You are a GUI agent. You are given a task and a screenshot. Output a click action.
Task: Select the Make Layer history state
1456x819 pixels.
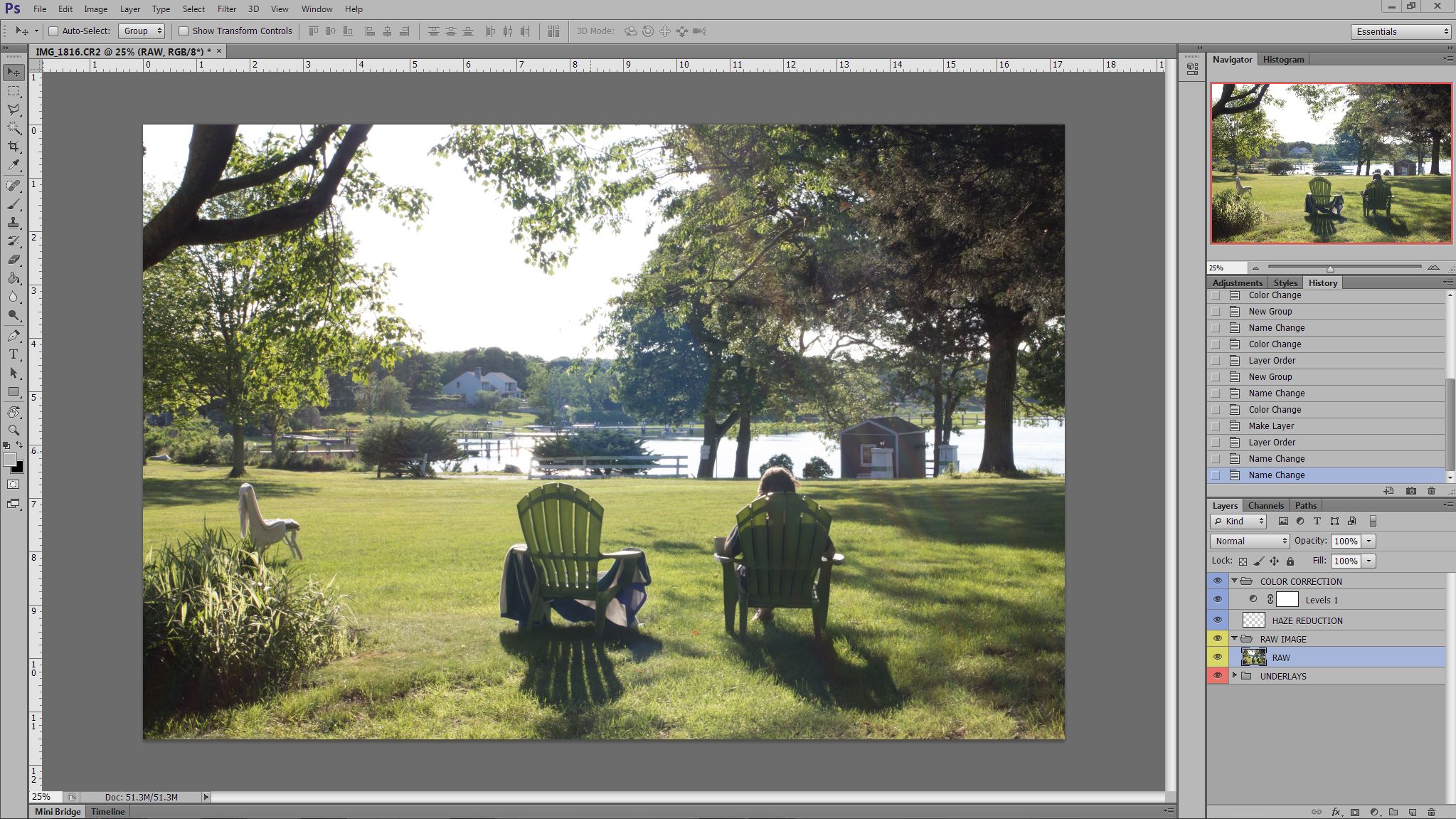[1271, 426]
